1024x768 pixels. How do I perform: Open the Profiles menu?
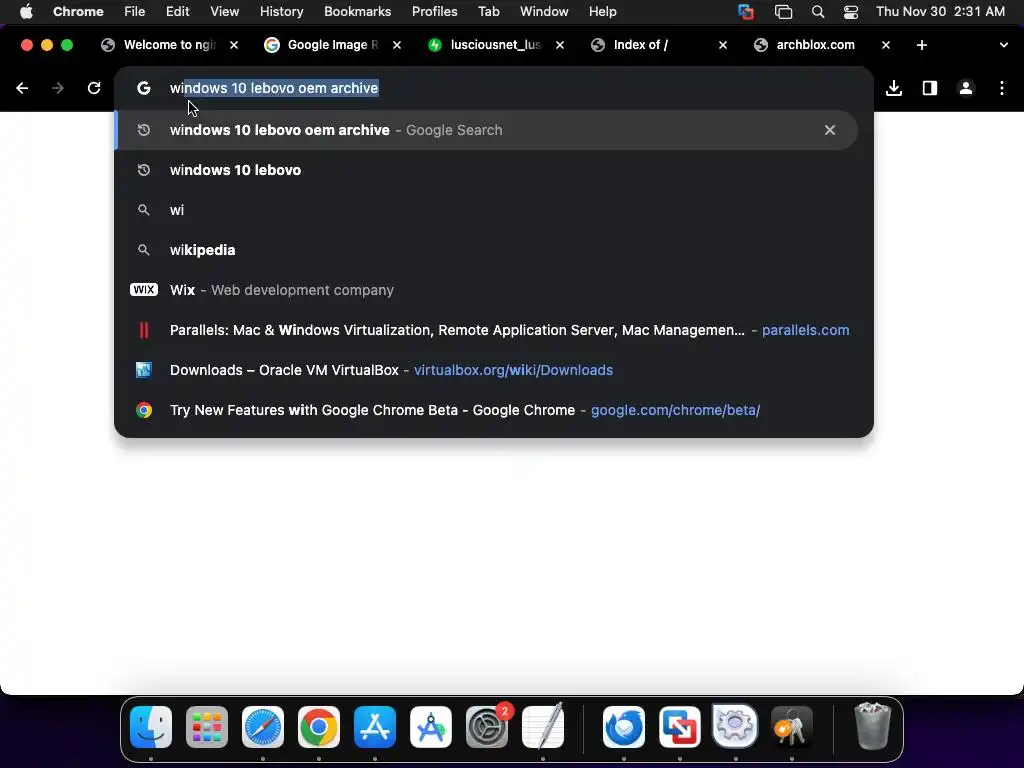coord(434,11)
